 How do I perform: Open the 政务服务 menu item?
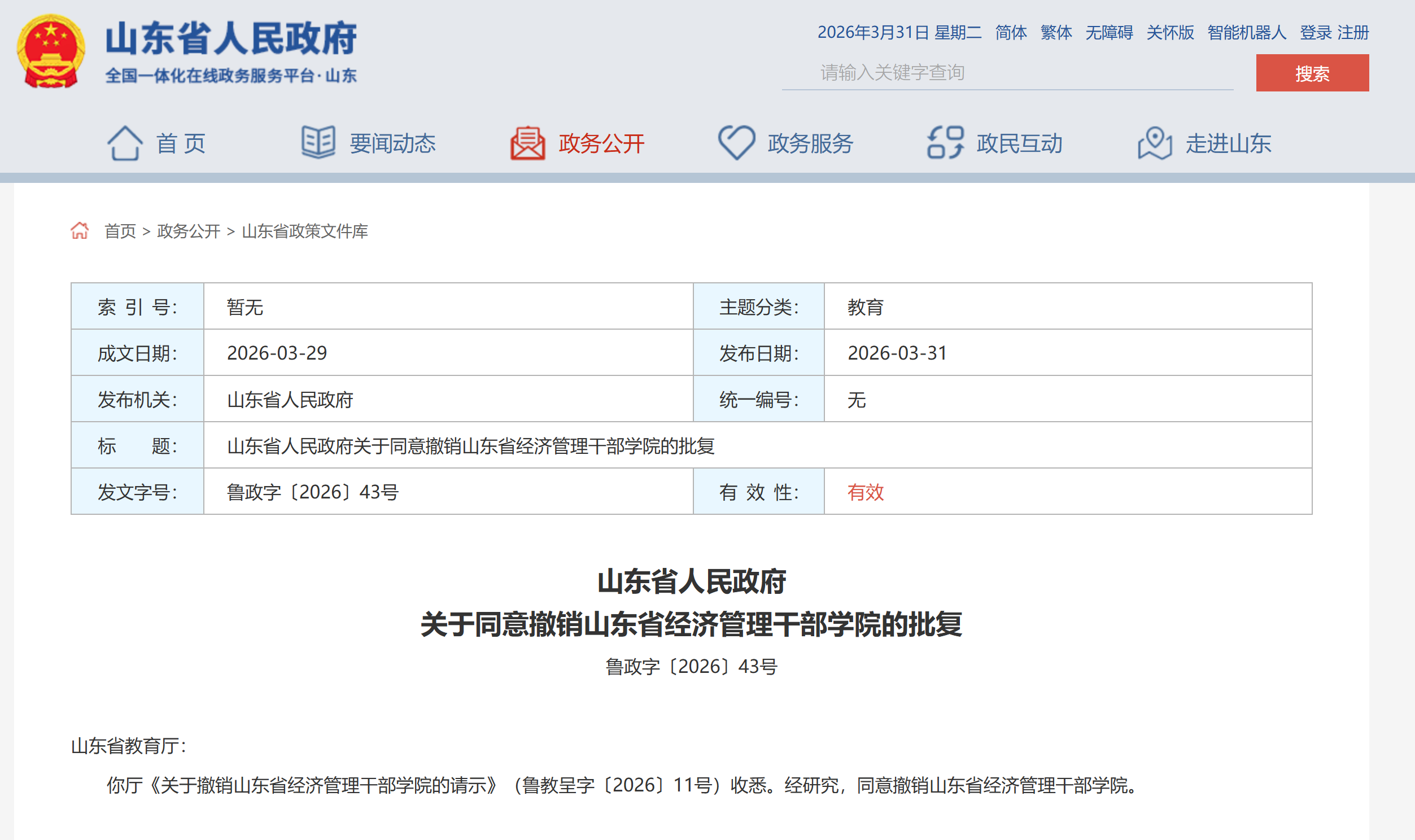click(810, 143)
